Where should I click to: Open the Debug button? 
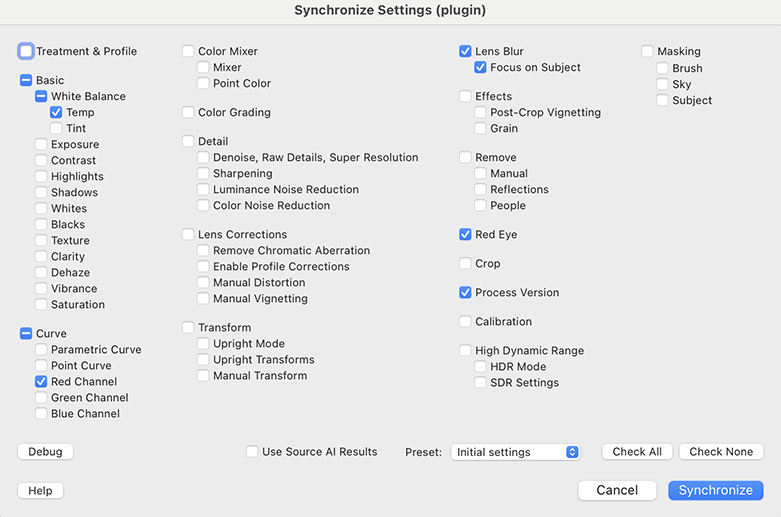(45, 452)
